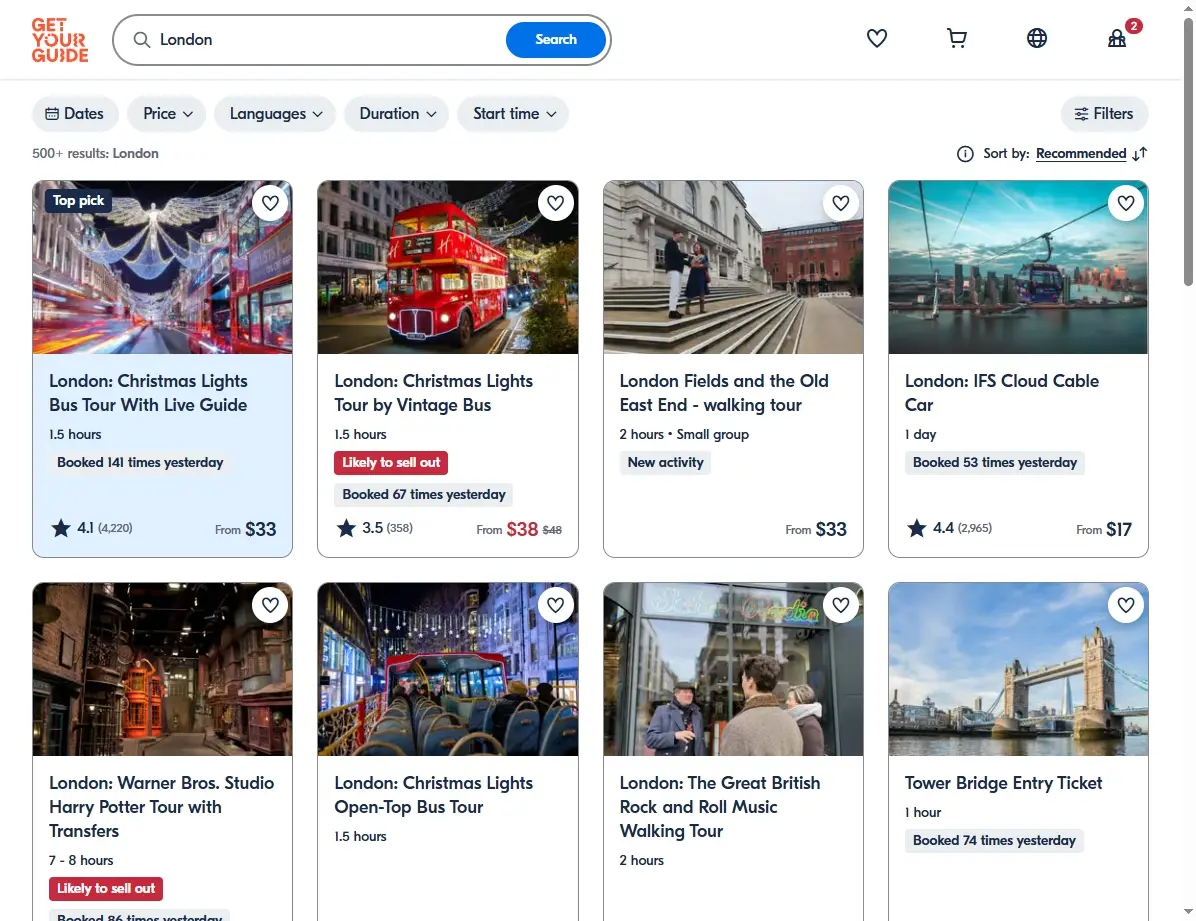
Task: Click the Top pick badge
Action: click(x=78, y=201)
